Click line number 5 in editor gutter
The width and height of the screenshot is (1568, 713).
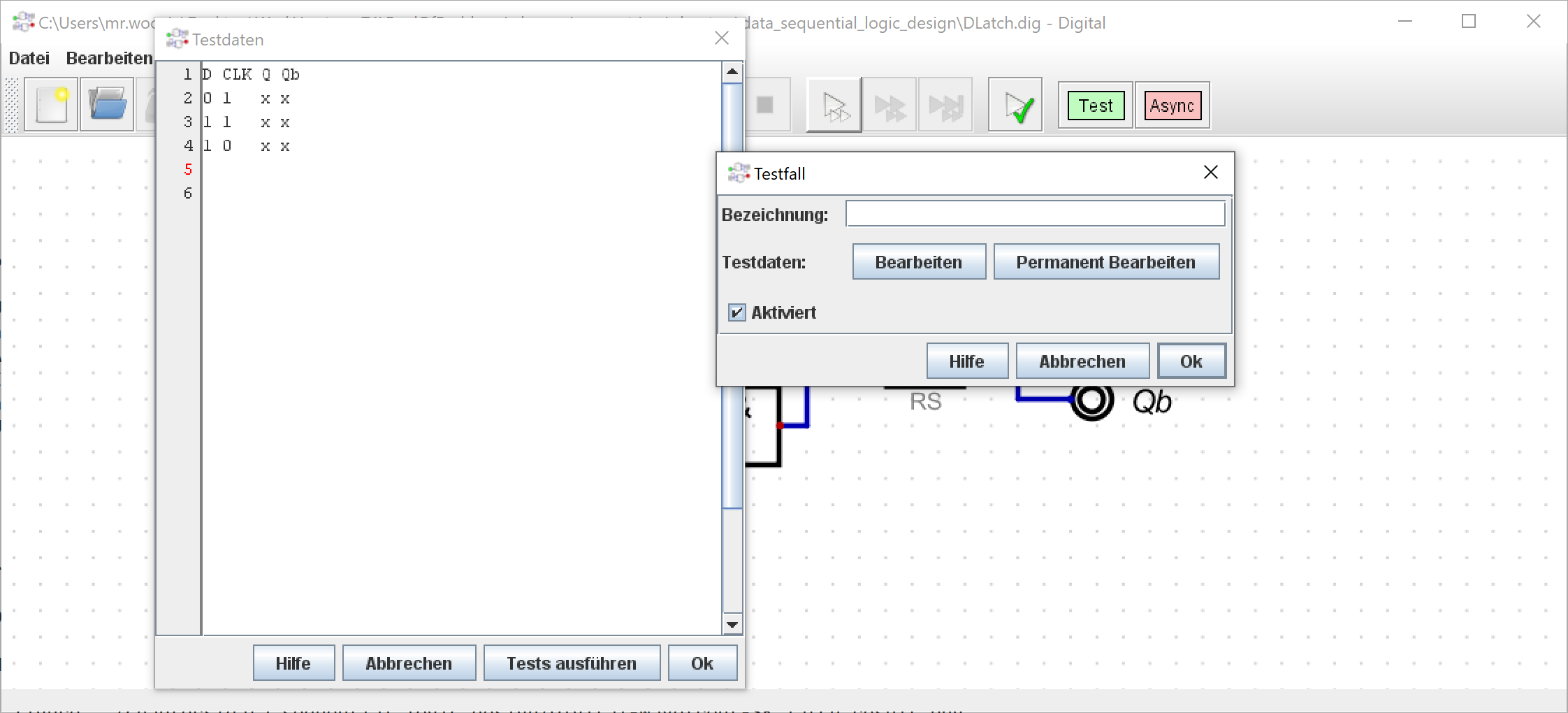pos(188,169)
